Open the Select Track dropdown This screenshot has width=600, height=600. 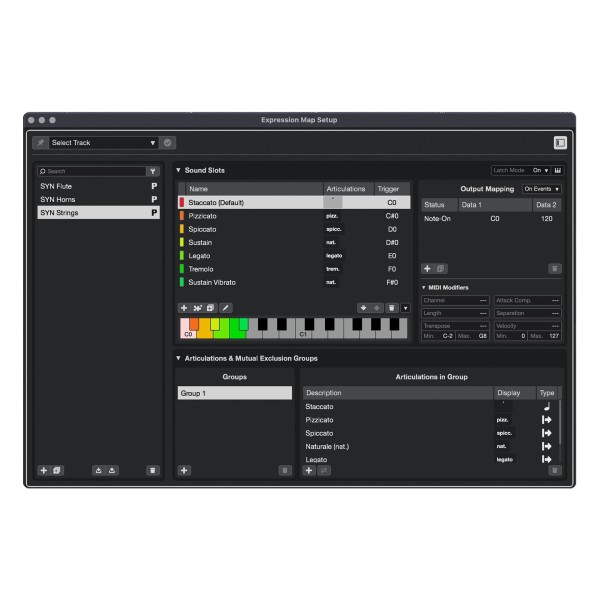(x=104, y=143)
